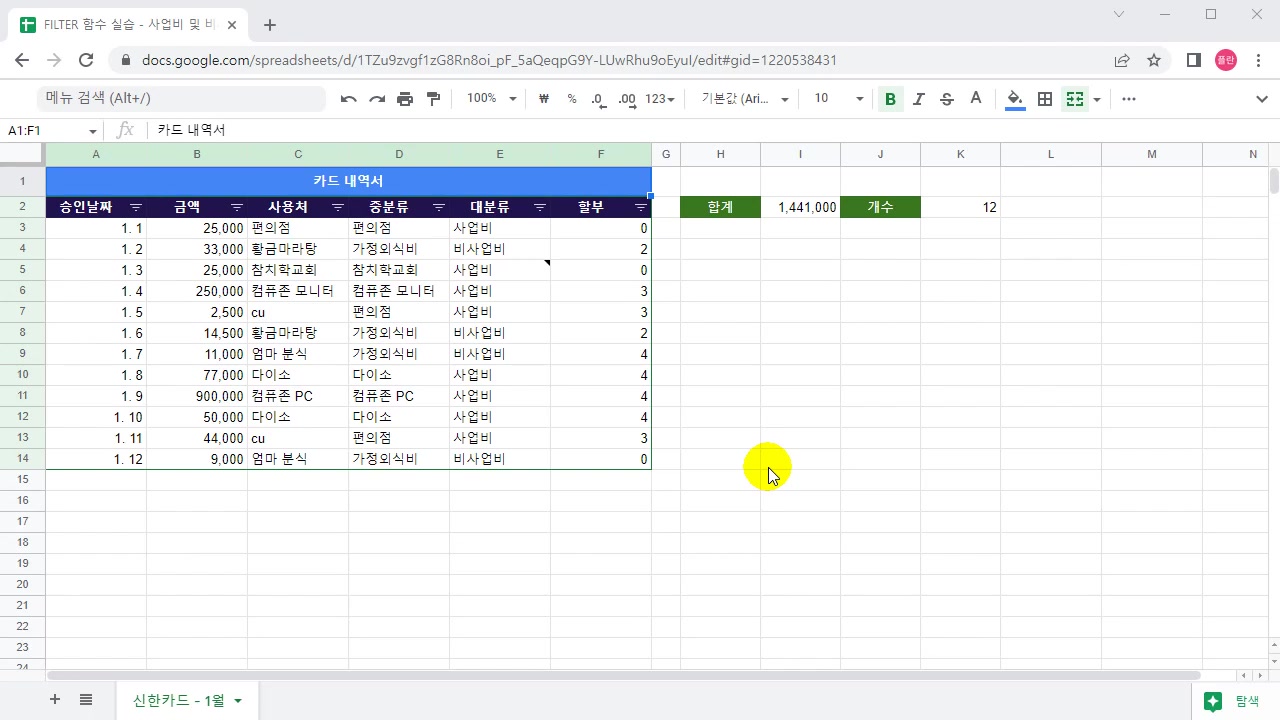Open the all sheets list menu

point(86,699)
